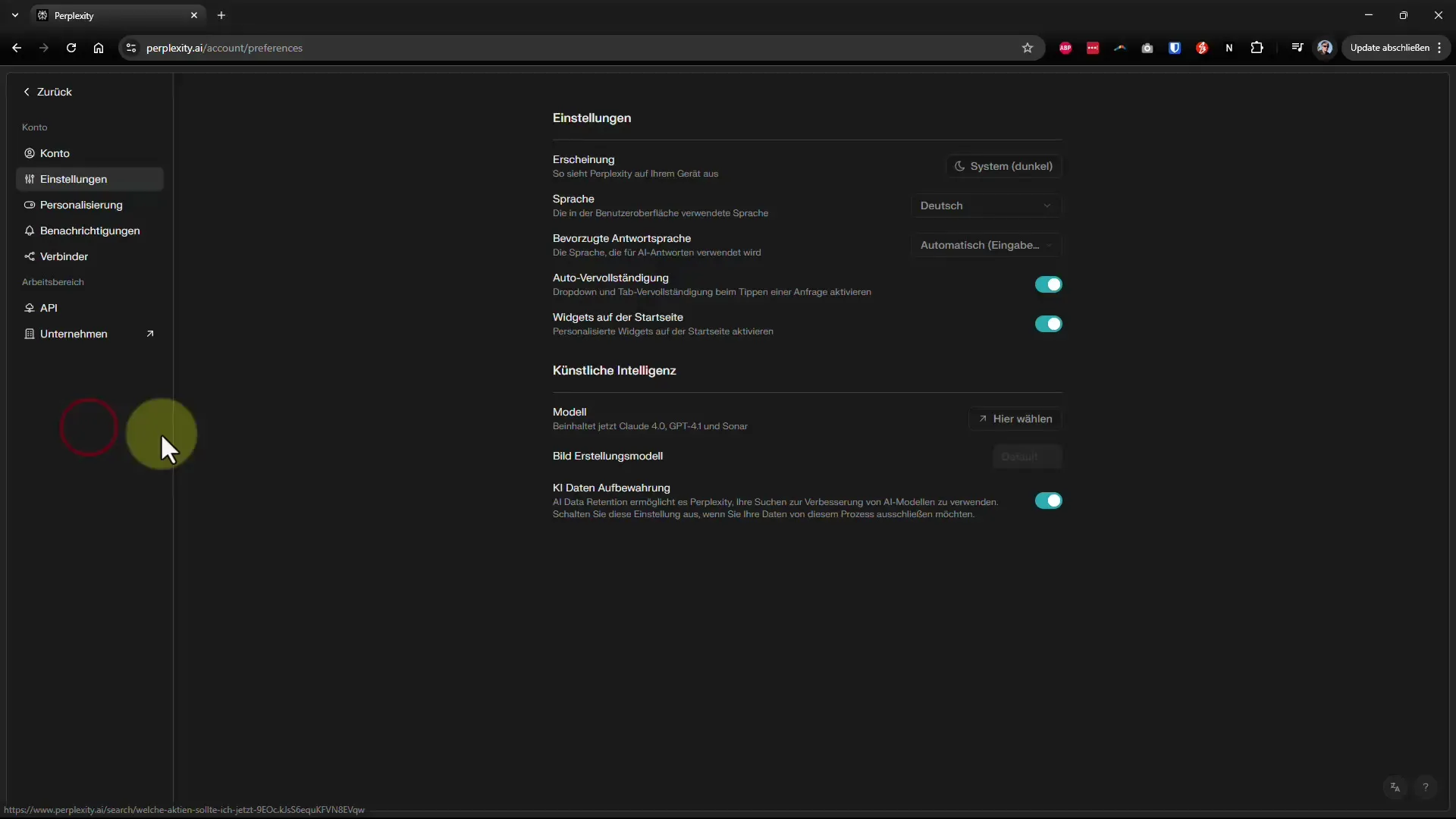Open a new browser tab
Viewport: 1456px width, 819px height.
pos(221,15)
